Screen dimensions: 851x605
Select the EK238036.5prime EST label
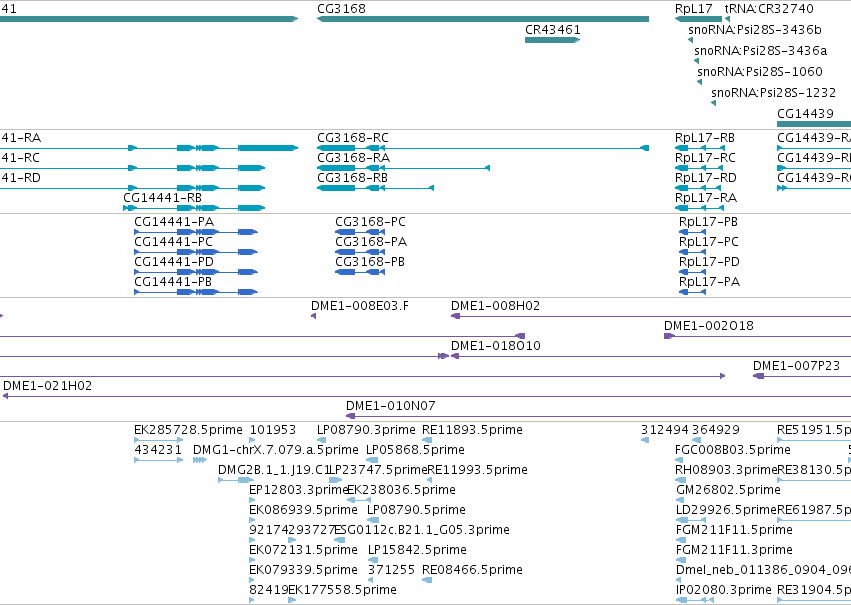401,490
